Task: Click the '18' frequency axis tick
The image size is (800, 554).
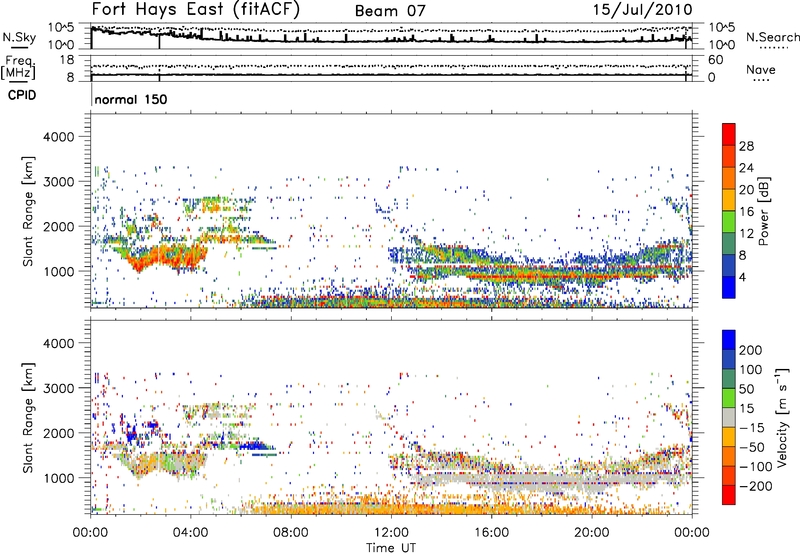Action: point(67,60)
